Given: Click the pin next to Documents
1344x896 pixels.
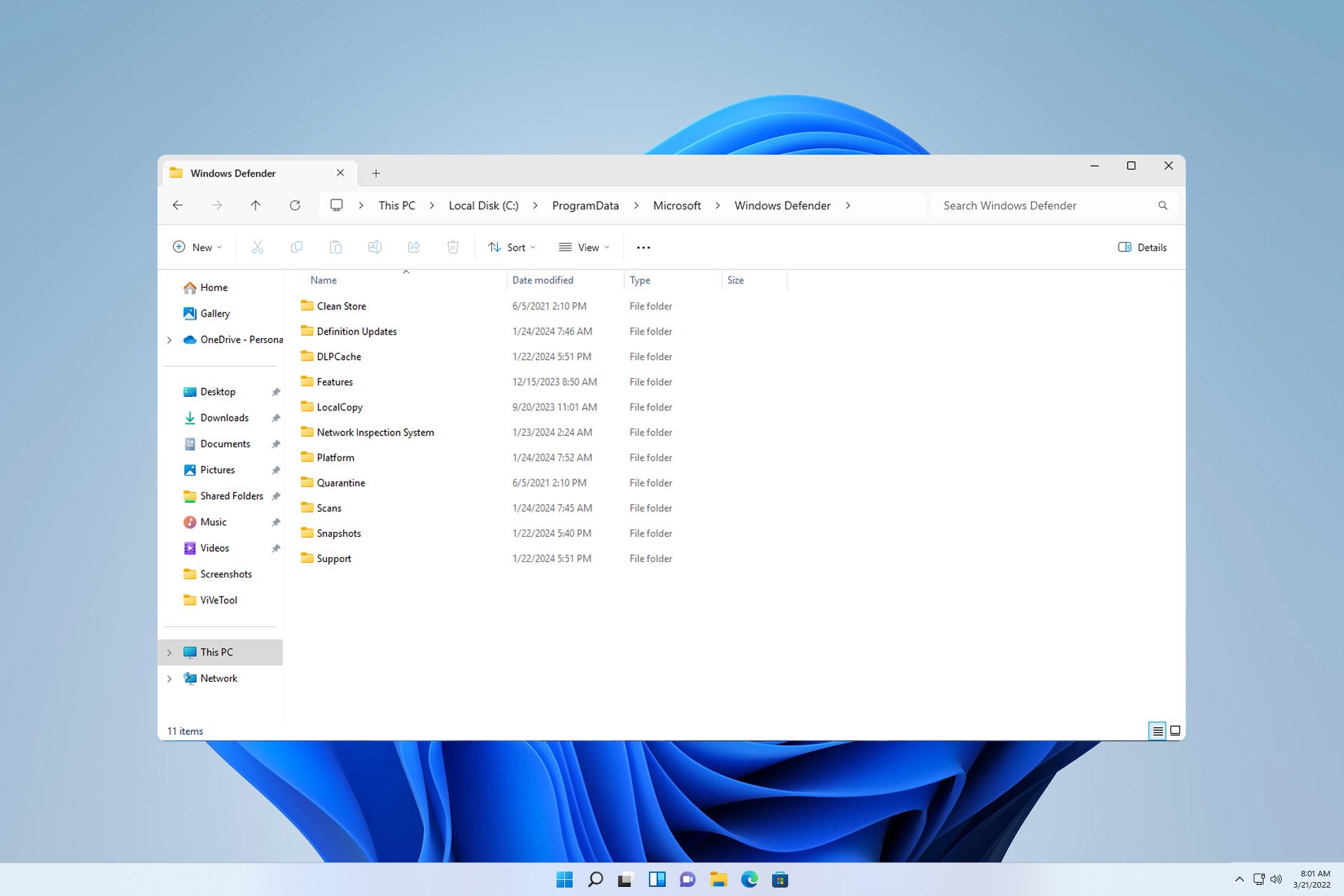Looking at the screenshot, I should pos(276,444).
